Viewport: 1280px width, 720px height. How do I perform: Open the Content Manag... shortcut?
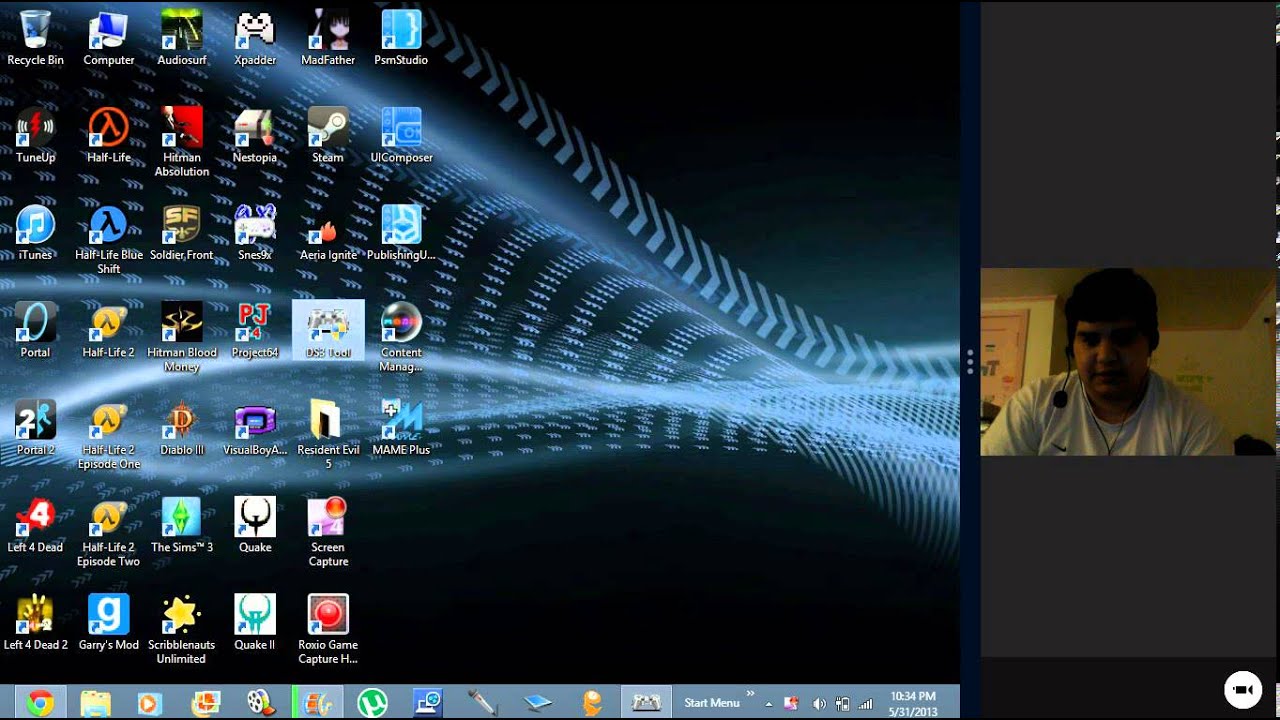click(x=401, y=338)
